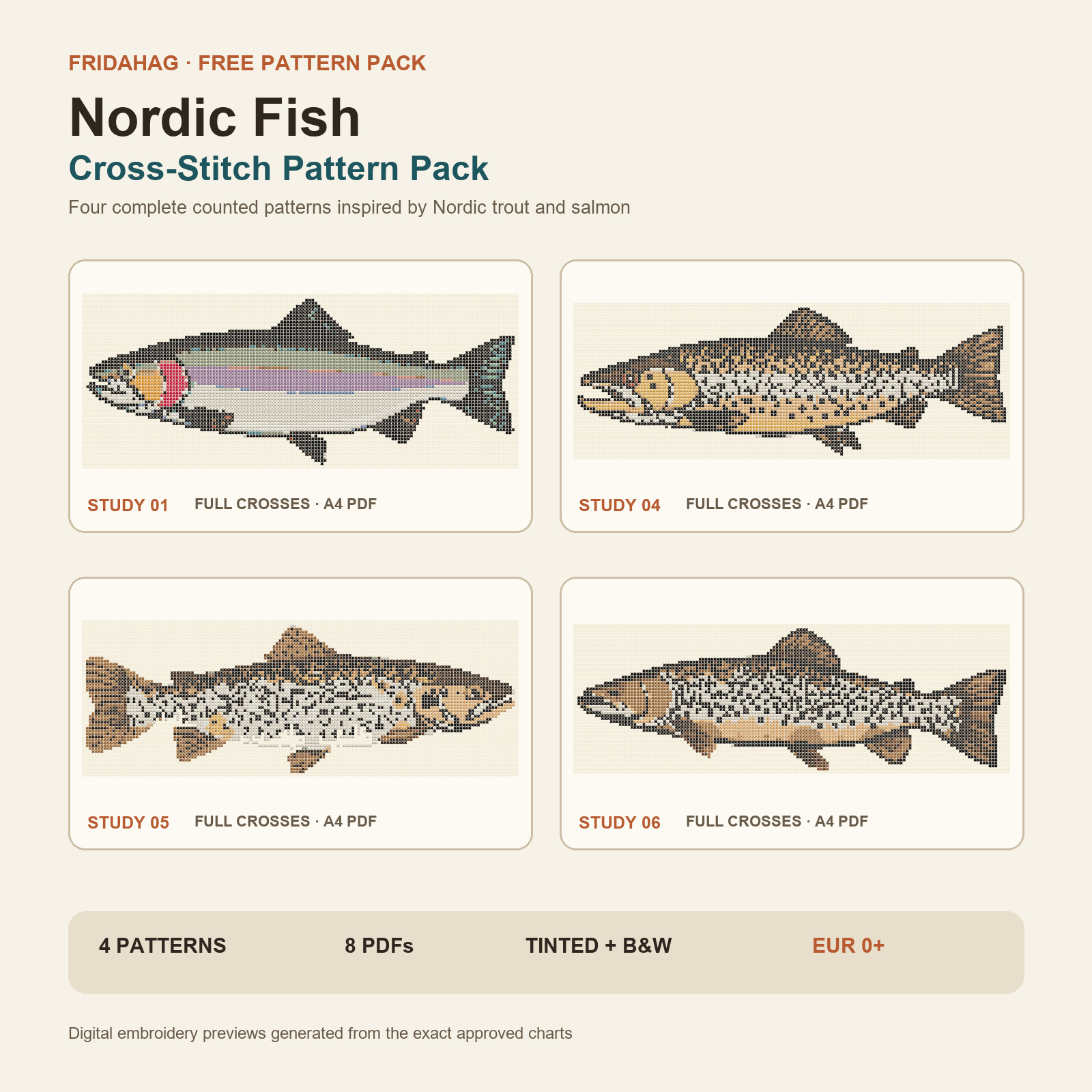Screen dimensions: 1092x1092
Task: Select the STUDY 06 caption text
Action: pos(620,822)
